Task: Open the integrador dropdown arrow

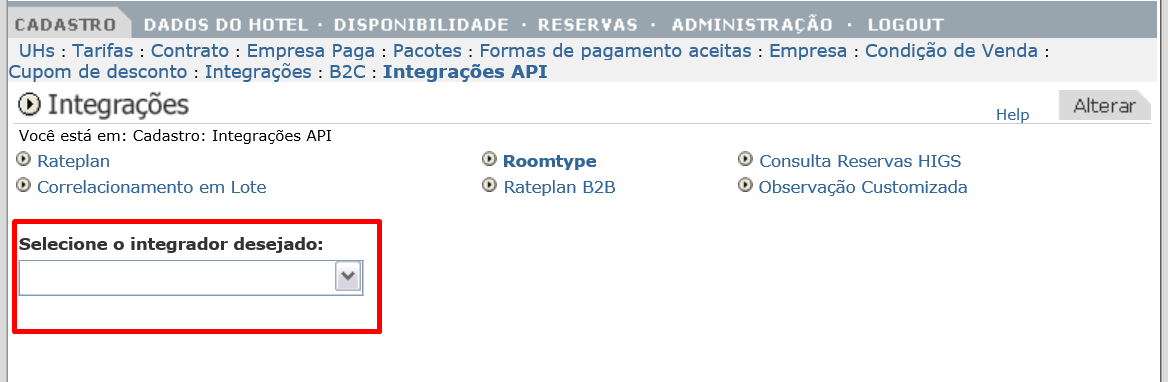Action: (x=349, y=278)
